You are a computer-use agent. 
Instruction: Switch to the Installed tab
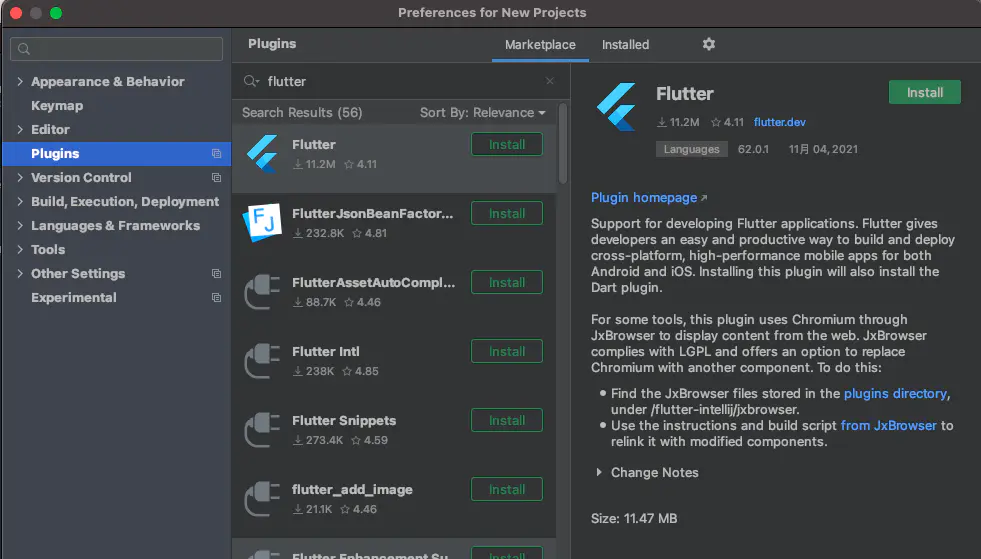click(625, 44)
